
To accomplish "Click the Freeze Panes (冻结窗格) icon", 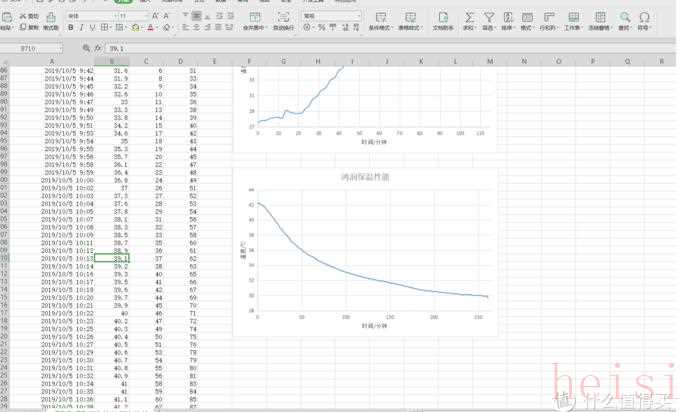I will 602,18.
